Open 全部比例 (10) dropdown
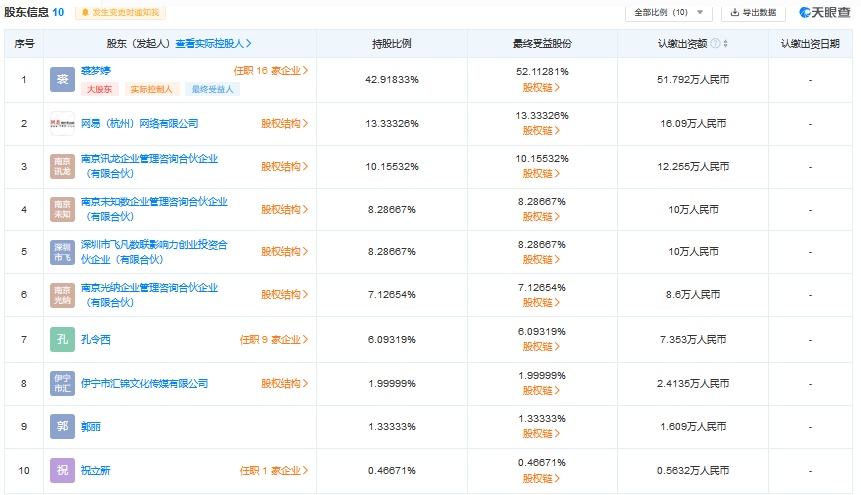The width and height of the screenshot is (861, 495). coord(668,12)
